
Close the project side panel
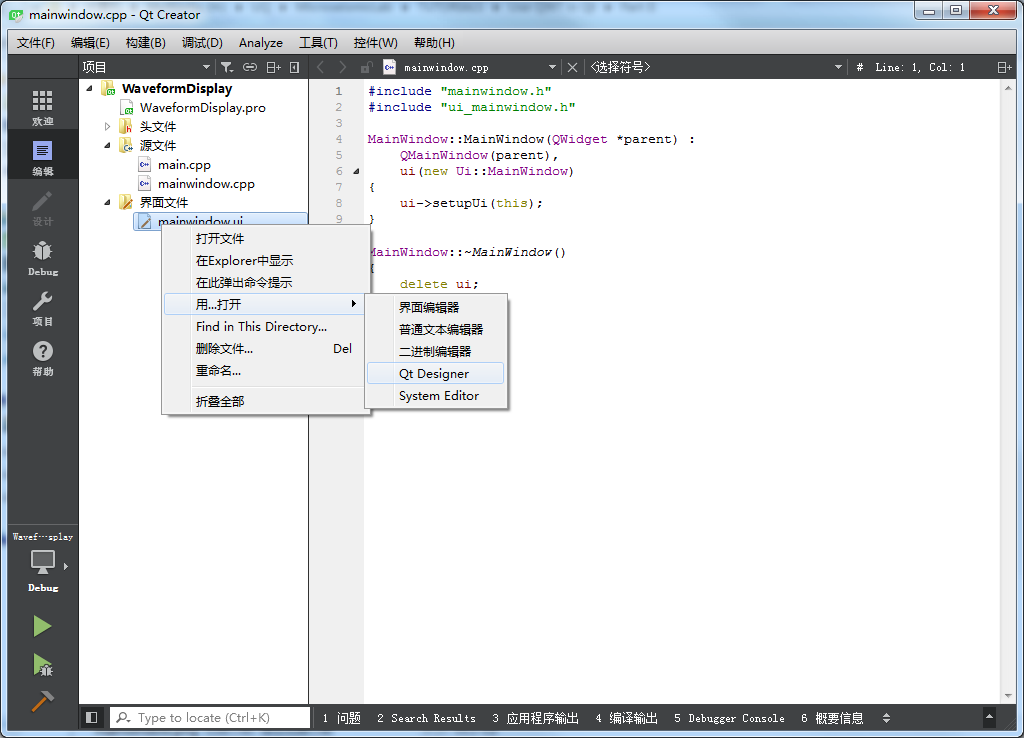pos(295,67)
